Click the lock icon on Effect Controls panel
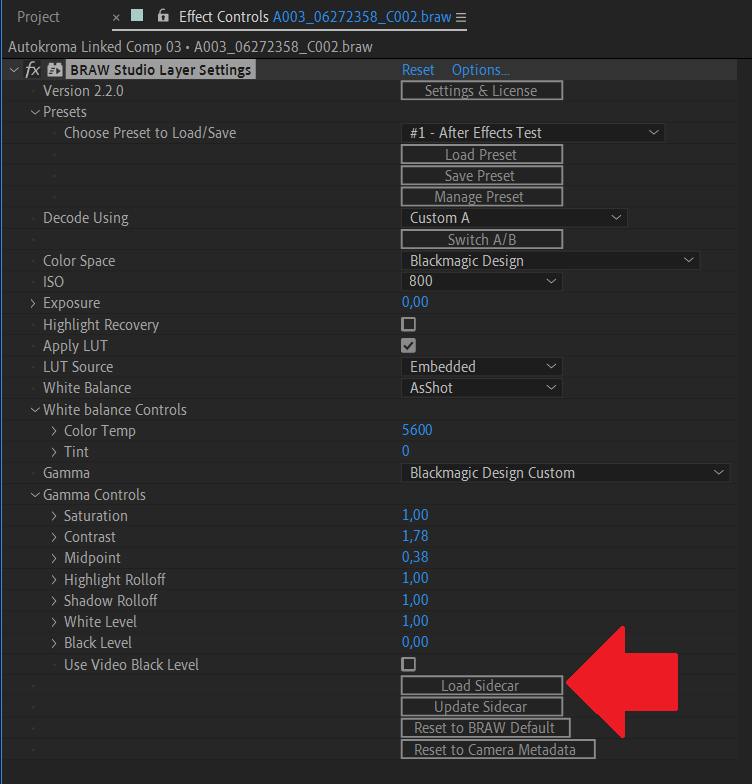The image size is (752, 784). [163, 17]
